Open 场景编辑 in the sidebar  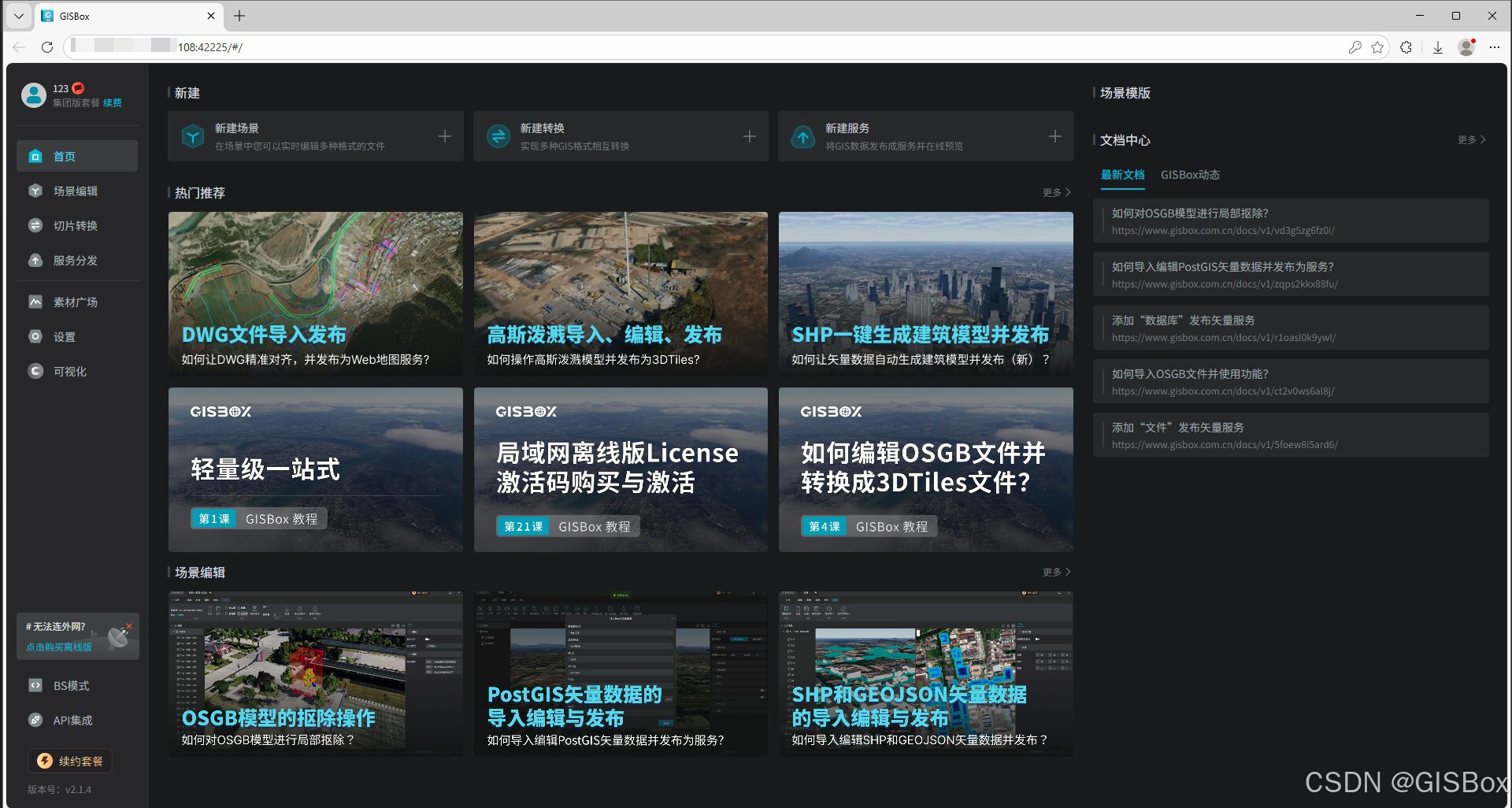[77, 191]
